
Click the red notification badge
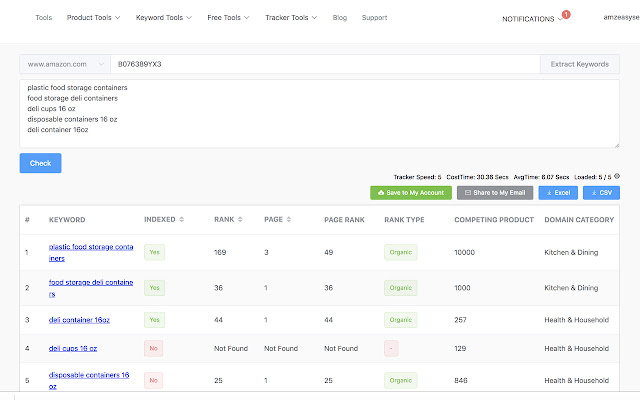pyautogui.click(x=566, y=14)
